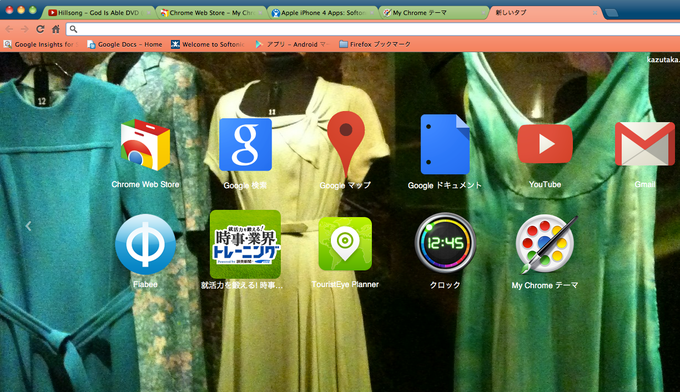Click the Chrome Web Store label text

[x=145, y=184]
